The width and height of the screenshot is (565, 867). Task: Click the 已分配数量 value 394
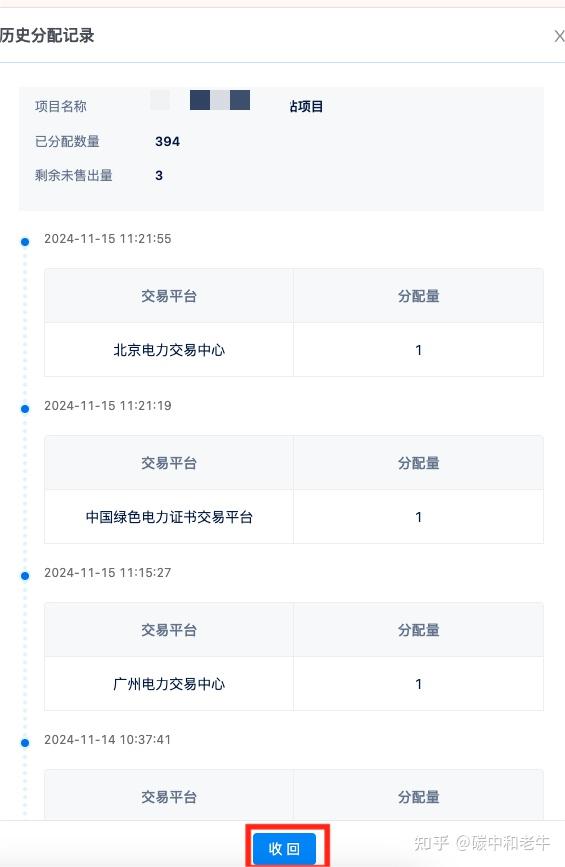[168, 142]
